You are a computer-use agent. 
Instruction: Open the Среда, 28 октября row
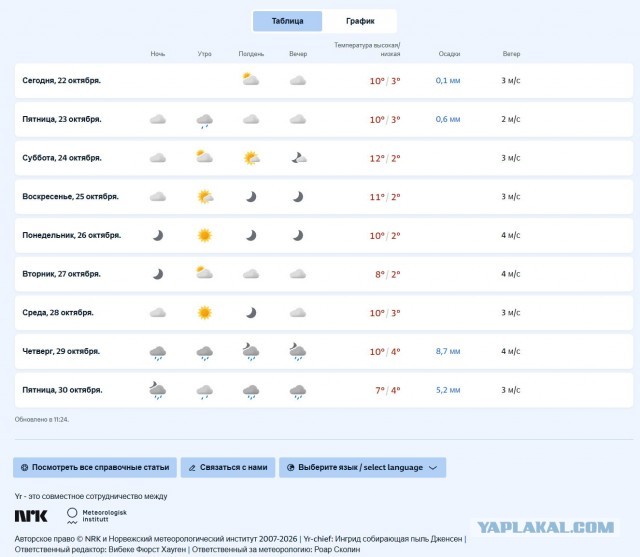point(324,313)
